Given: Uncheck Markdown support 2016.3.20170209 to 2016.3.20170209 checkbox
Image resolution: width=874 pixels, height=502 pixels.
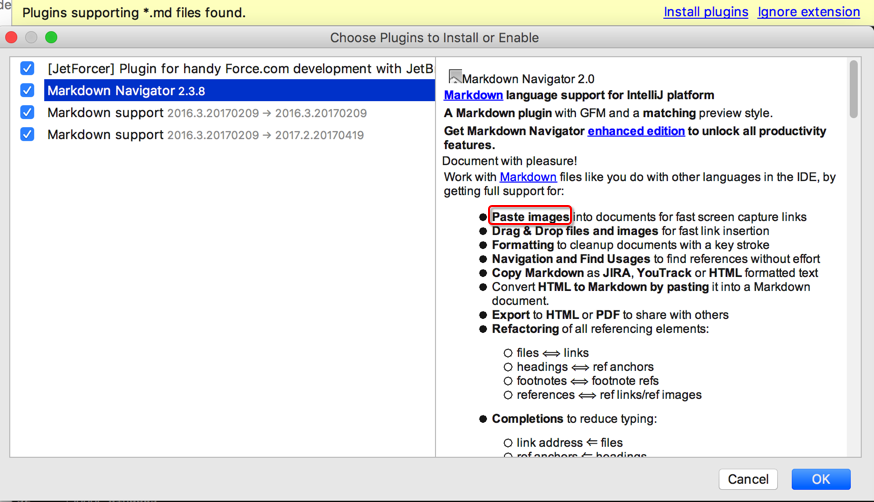Looking at the screenshot, I should point(27,113).
